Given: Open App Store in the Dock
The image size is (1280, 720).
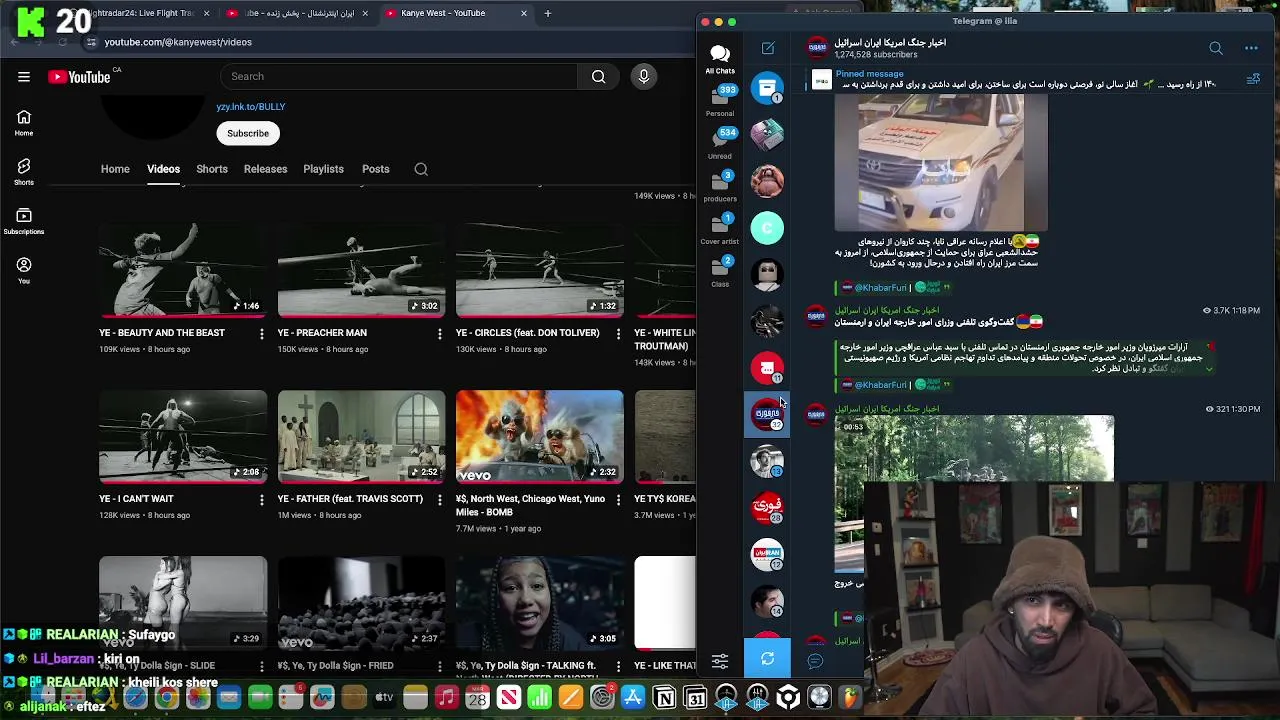Looking at the screenshot, I should 633,697.
